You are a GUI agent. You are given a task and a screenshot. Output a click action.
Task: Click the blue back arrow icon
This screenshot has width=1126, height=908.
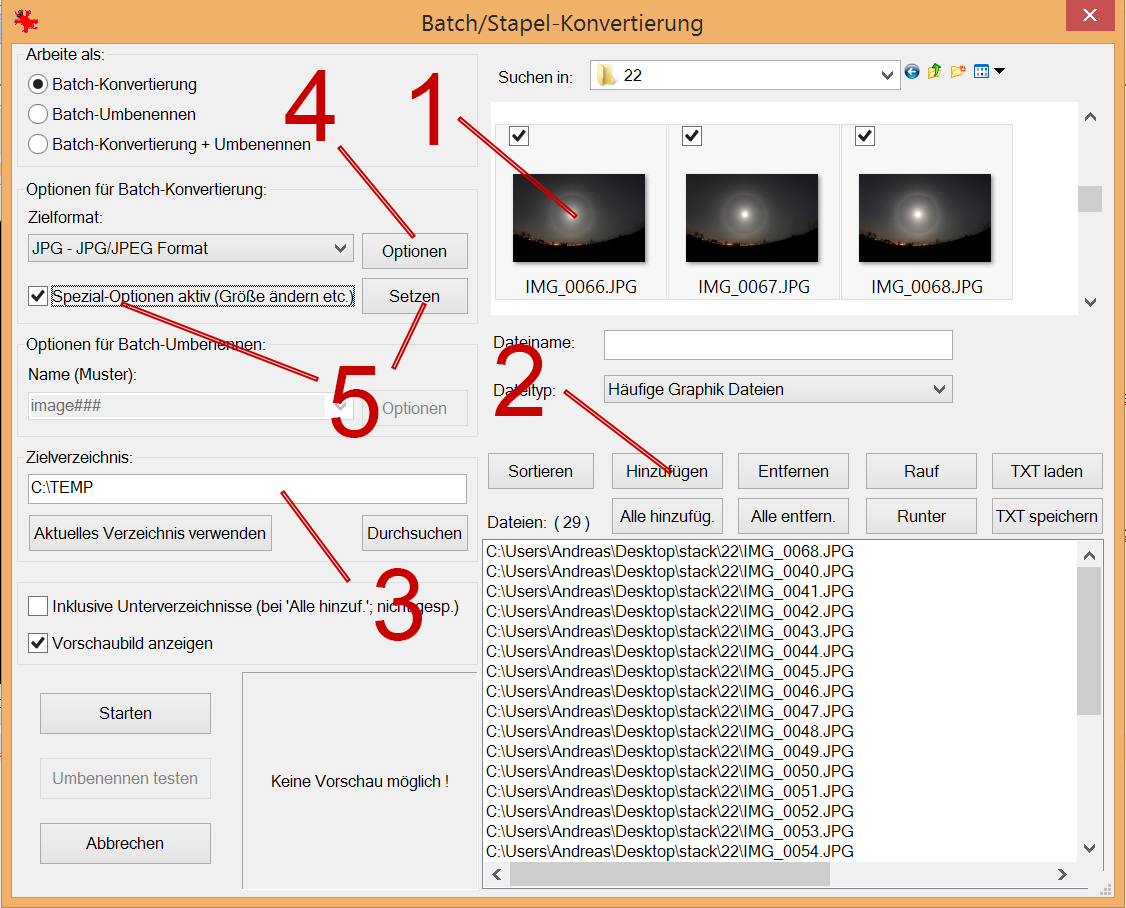click(912, 72)
